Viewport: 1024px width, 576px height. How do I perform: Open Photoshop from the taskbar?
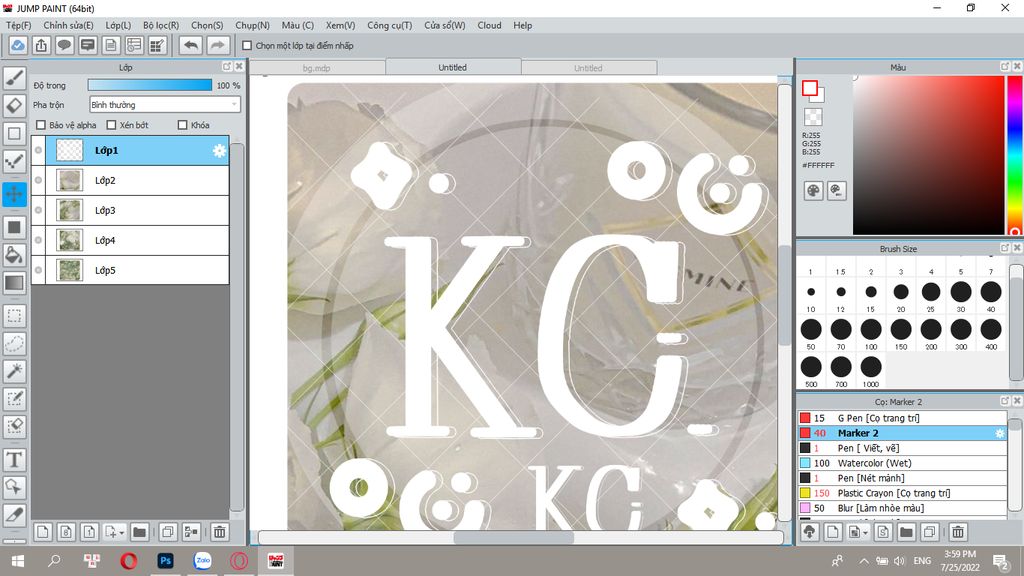(x=165, y=561)
